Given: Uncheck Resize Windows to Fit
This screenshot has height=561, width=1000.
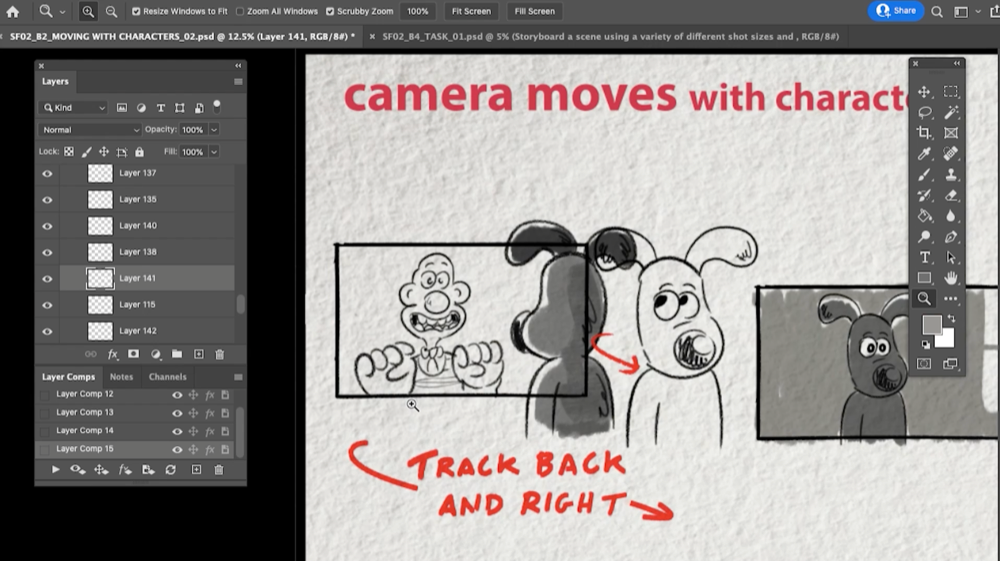Looking at the screenshot, I should [x=137, y=11].
